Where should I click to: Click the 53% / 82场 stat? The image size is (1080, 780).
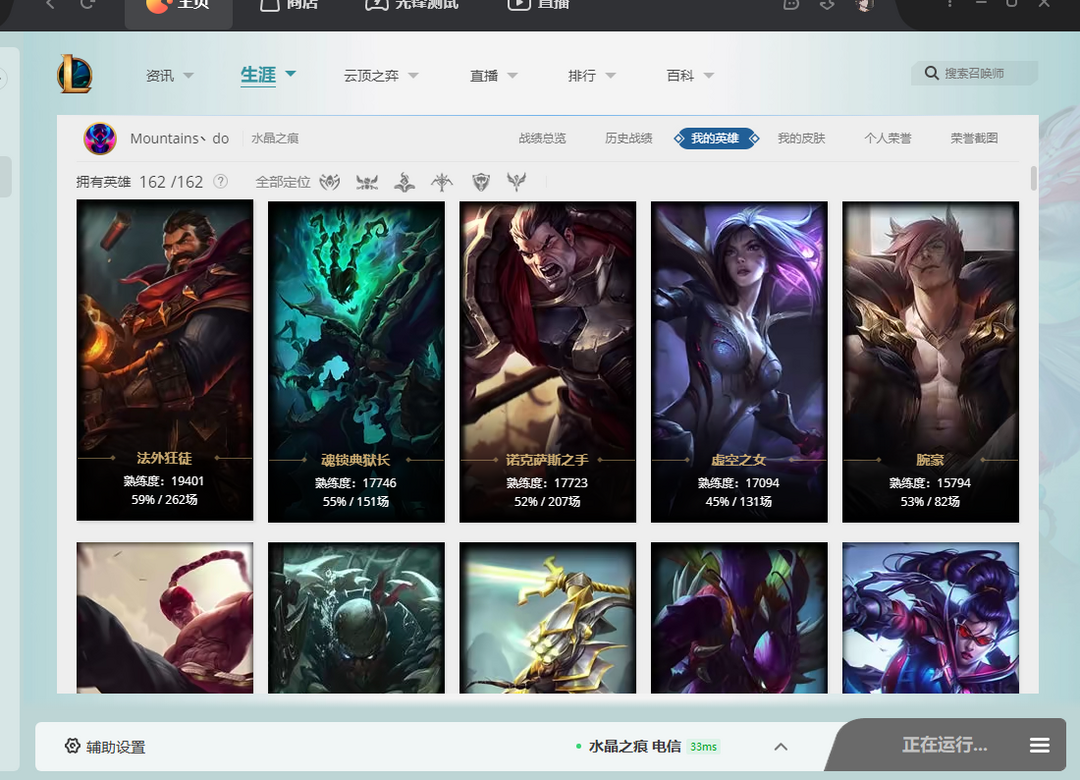(930, 502)
